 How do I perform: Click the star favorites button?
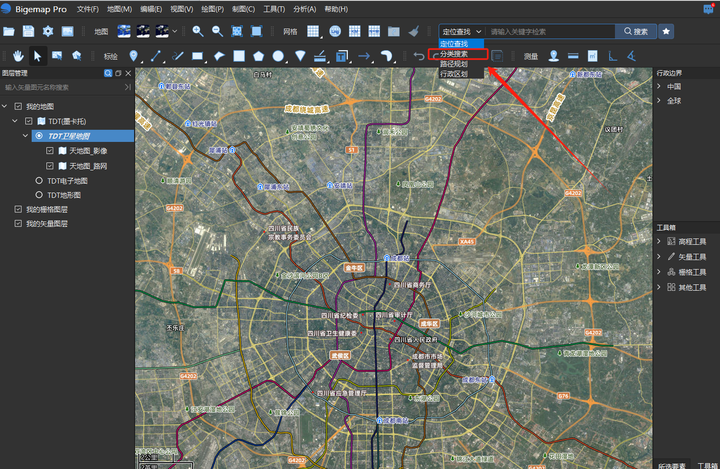666,31
